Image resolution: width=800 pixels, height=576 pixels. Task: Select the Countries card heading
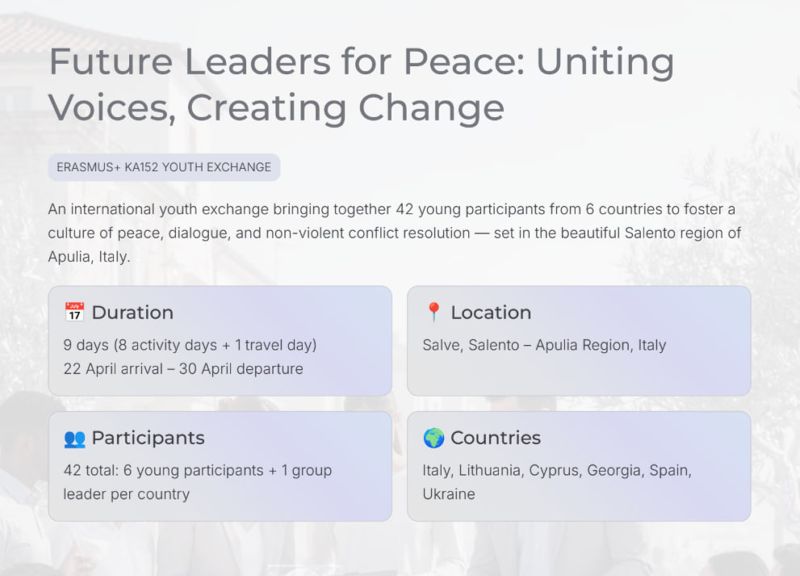(495, 438)
